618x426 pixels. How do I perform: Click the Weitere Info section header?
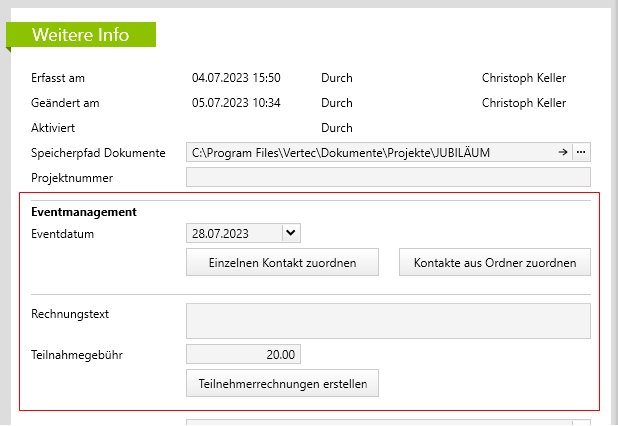click(81, 35)
